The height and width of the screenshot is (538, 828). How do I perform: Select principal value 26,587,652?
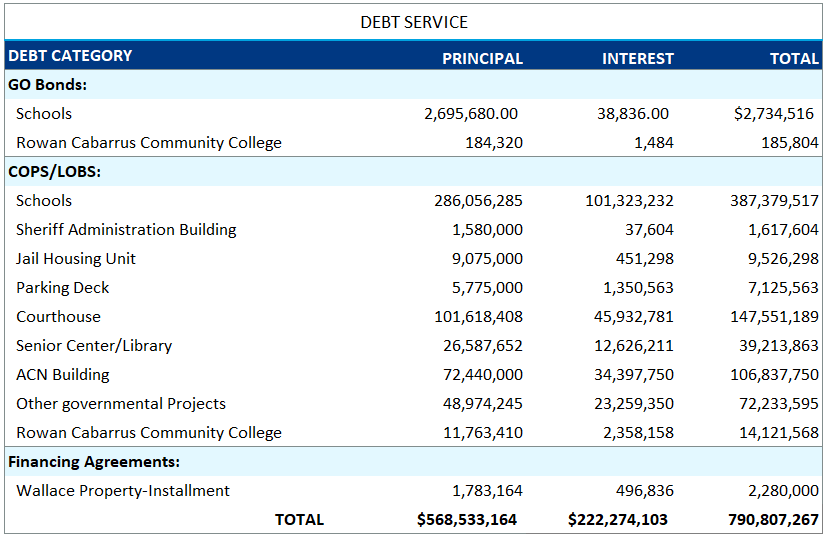point(483,346)
